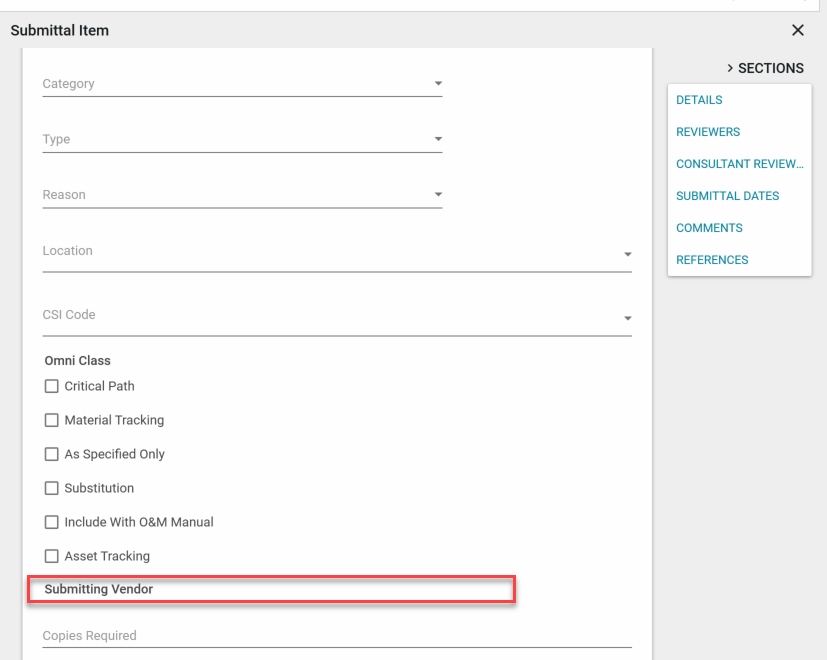
Task: Check the Material Tracking box
Action: coord(52,420)
